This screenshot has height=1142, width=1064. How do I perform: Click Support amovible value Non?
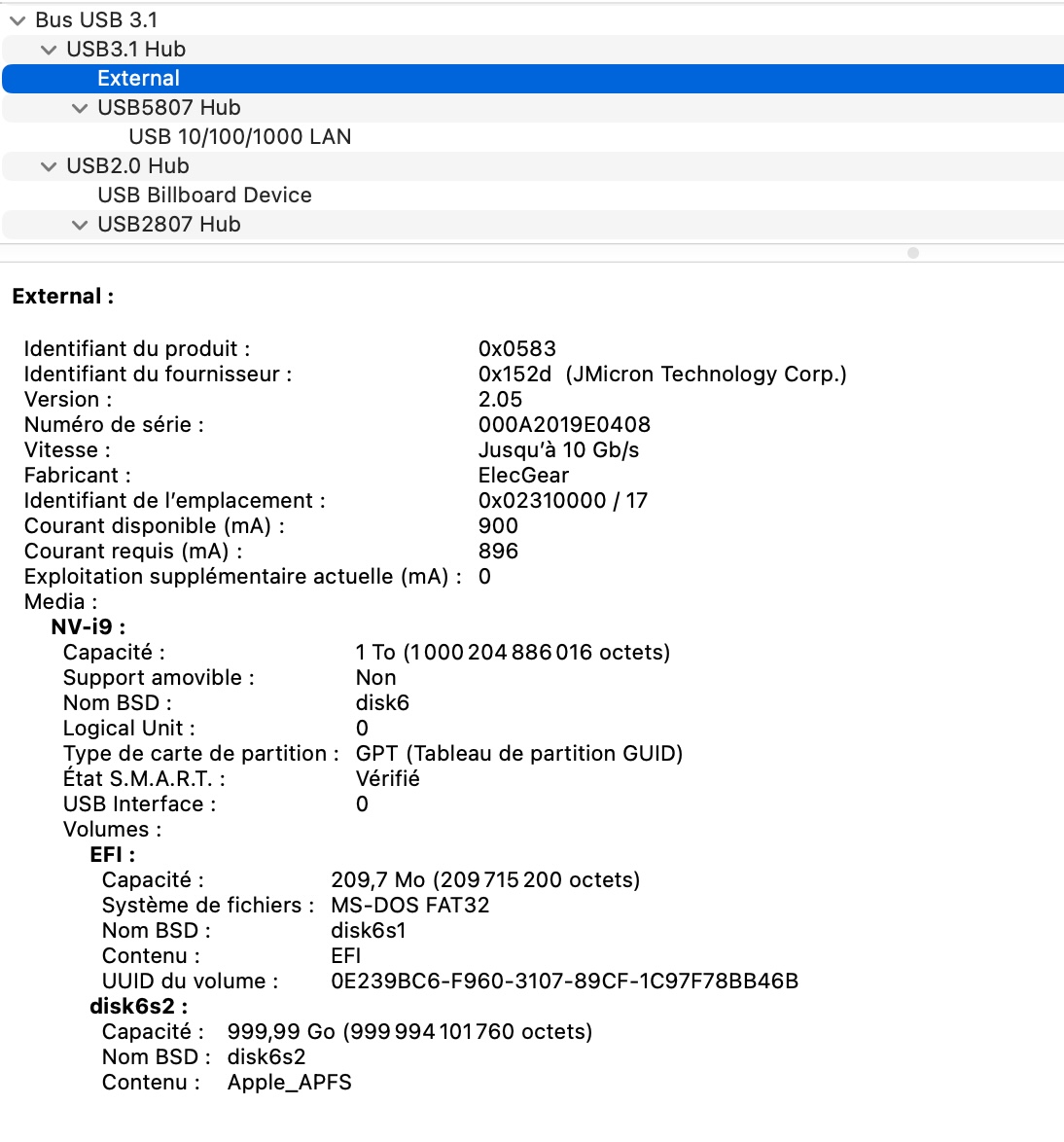click(x=375, y=678)
